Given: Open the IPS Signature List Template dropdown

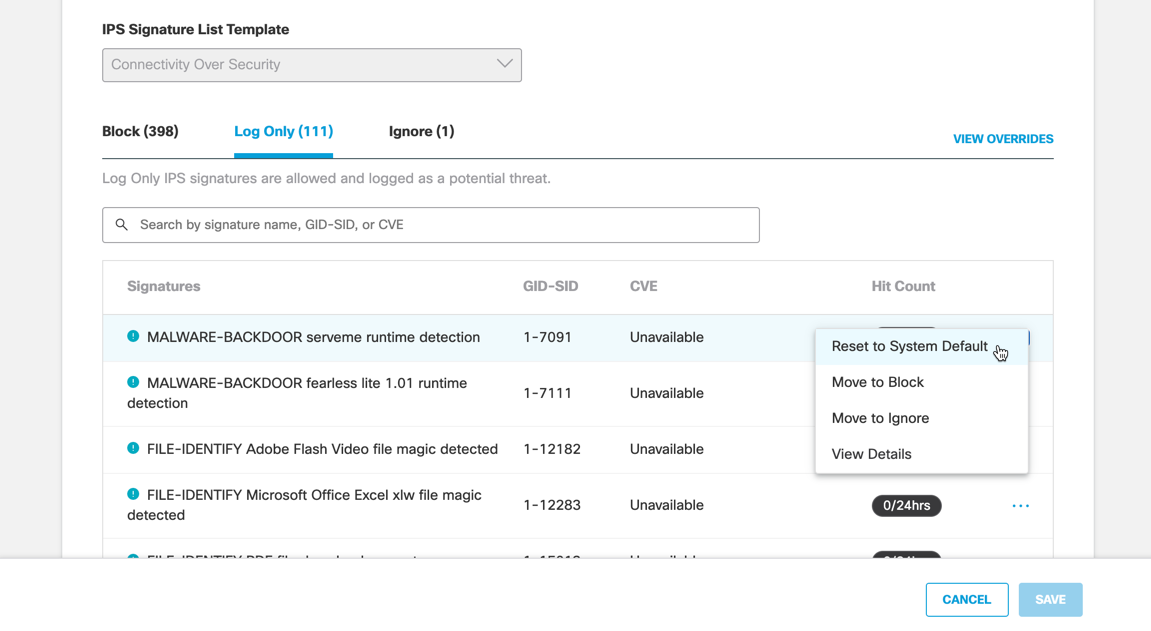Looking at the screenshot, I should coord(312,65).
